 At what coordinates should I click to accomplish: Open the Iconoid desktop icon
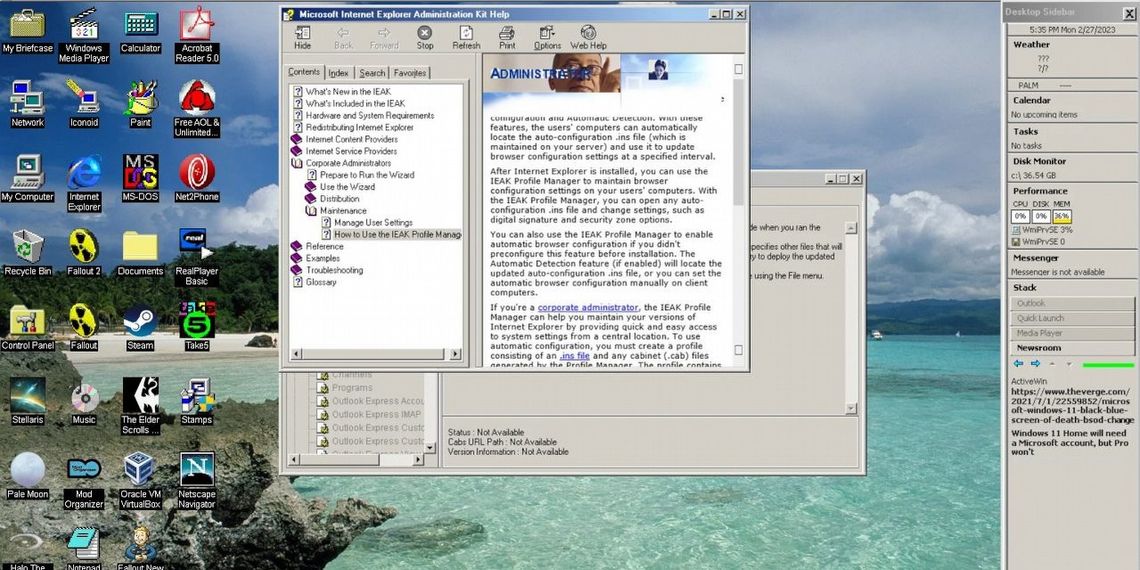coord(84,105)
